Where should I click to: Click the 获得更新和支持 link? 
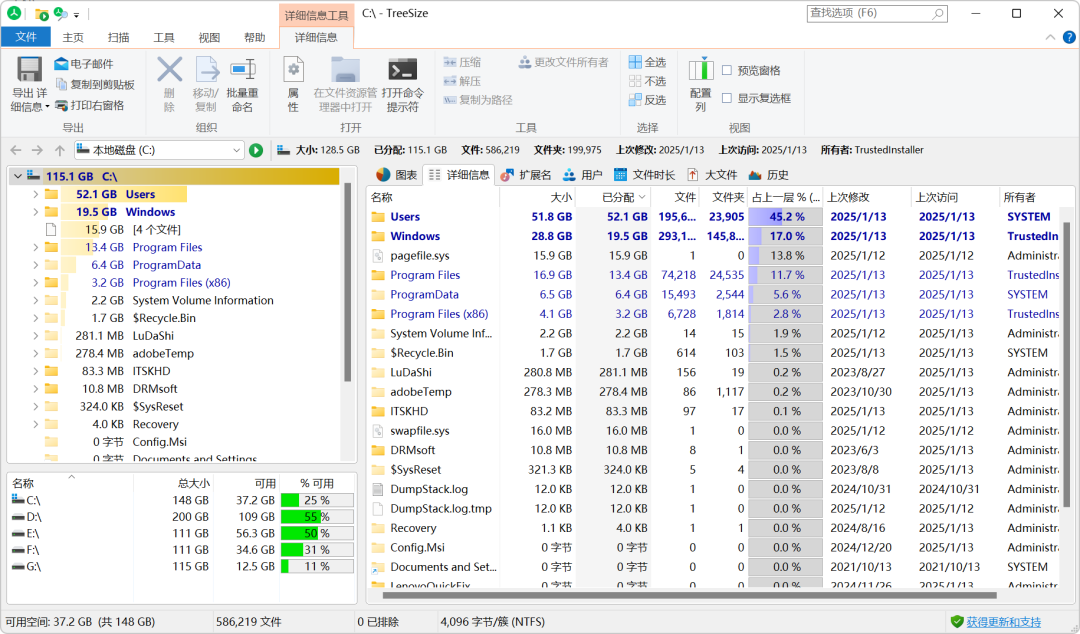1004,622
